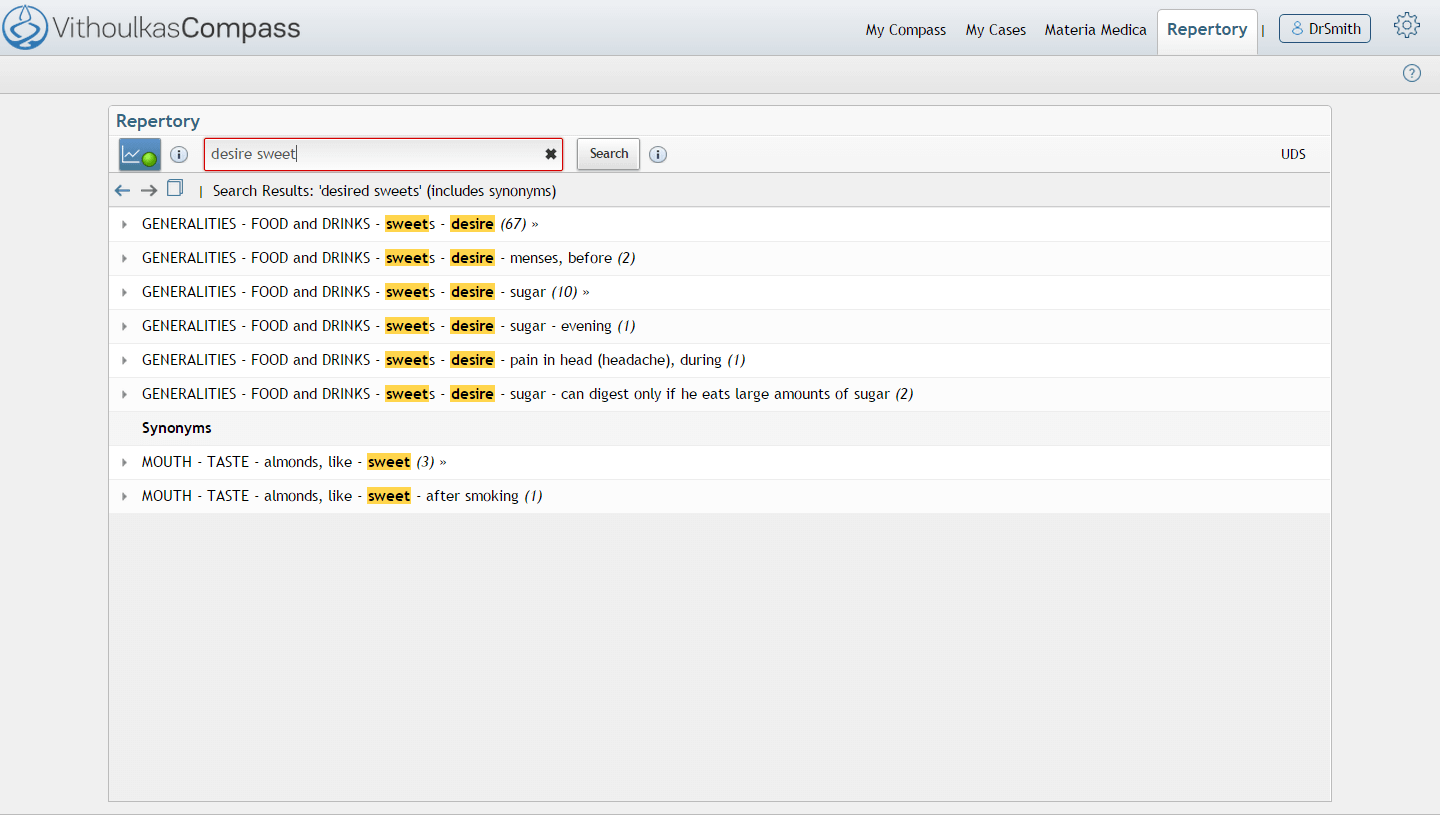Screen dimensions: 1441x815
Task: Open MOUTH - TASTE almonds, like sweet (3)
Action: point(294,462)
